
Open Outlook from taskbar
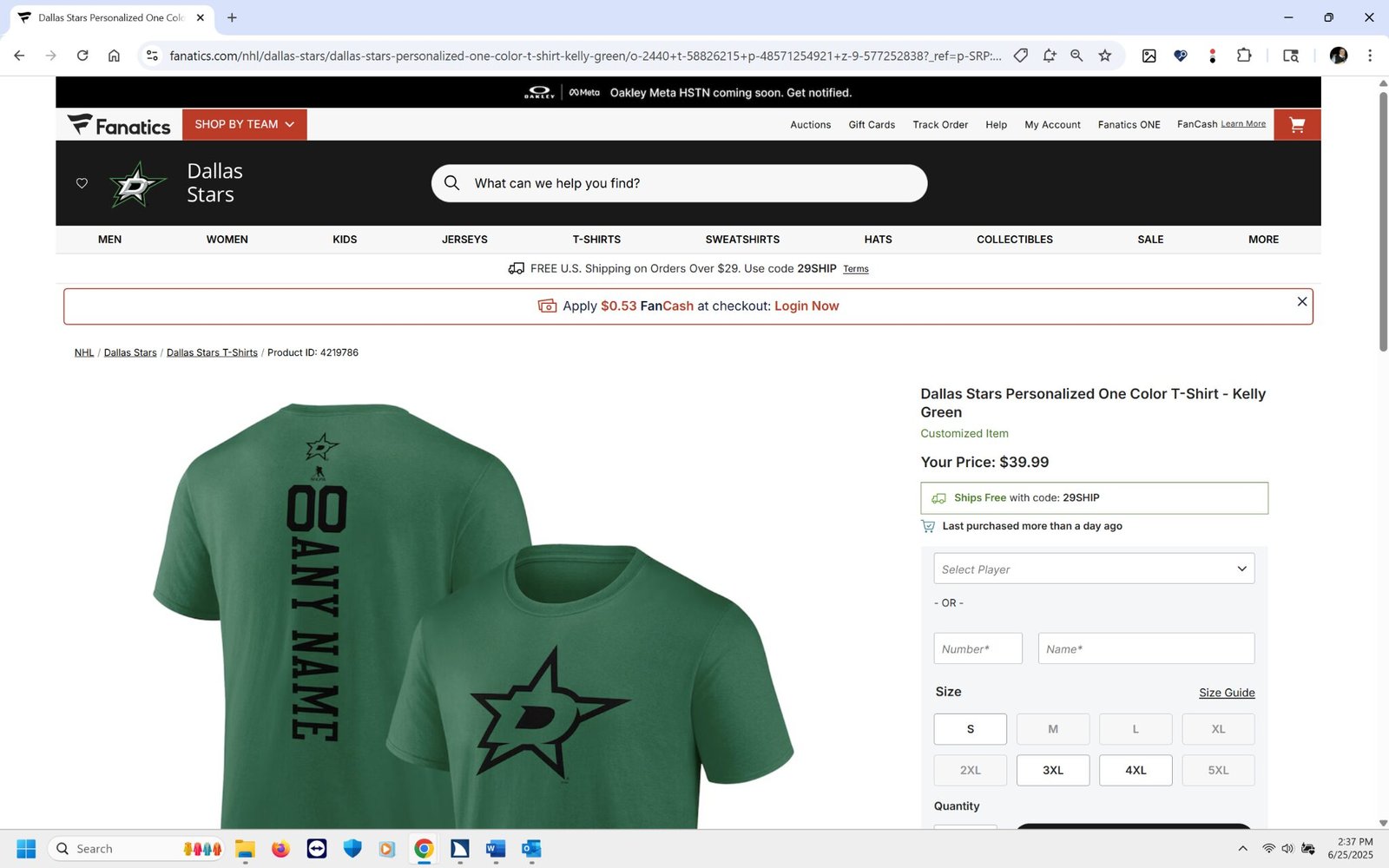coord(531,849)
